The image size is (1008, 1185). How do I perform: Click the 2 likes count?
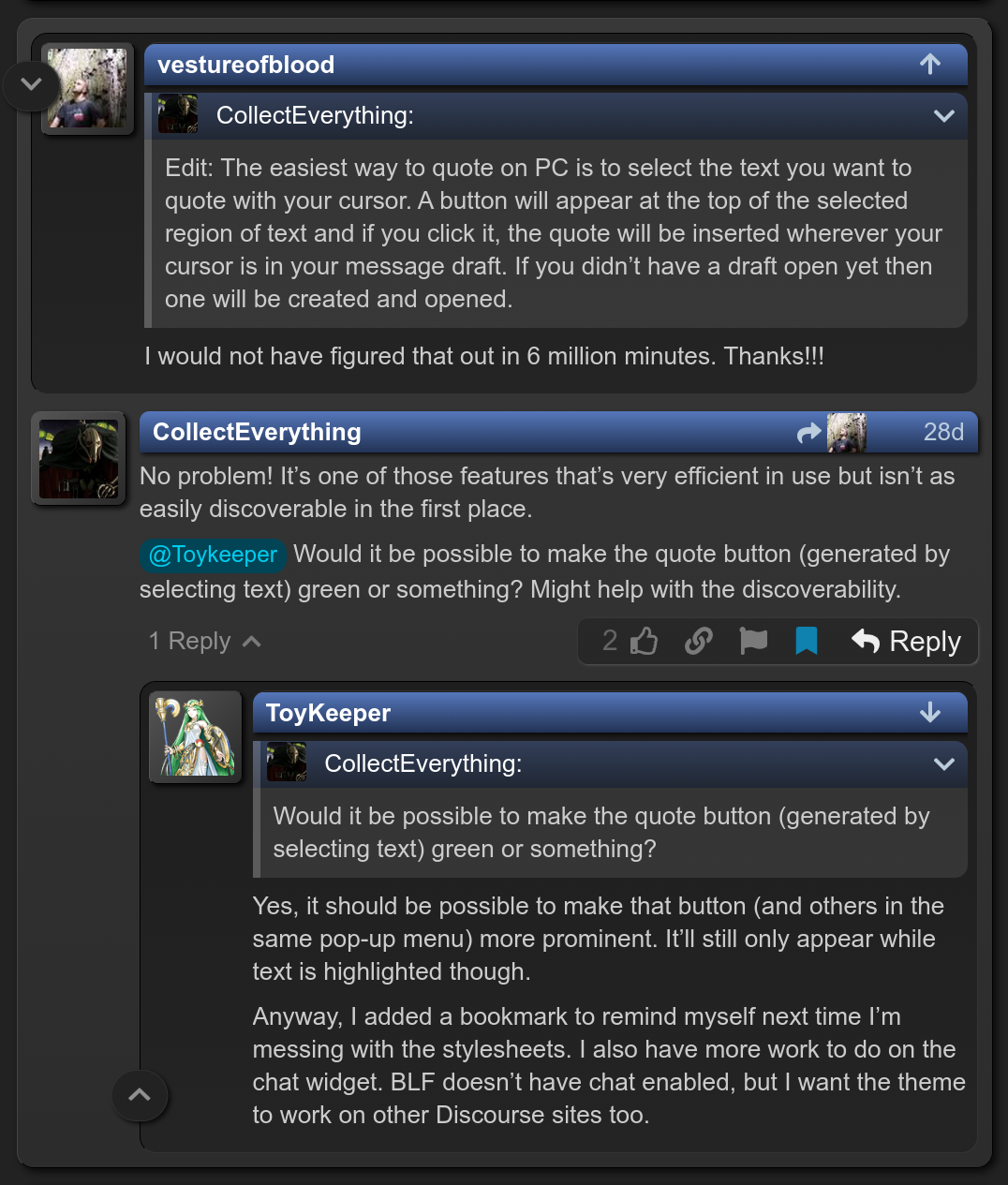(610, 641)
